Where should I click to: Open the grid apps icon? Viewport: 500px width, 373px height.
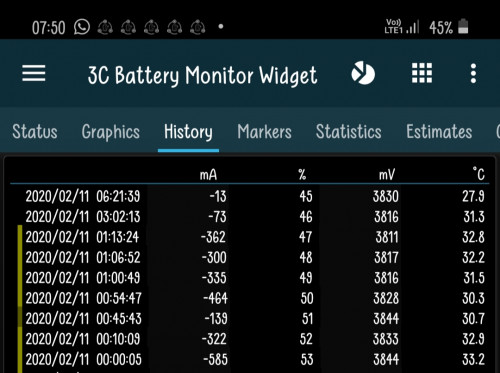[422, 73]
